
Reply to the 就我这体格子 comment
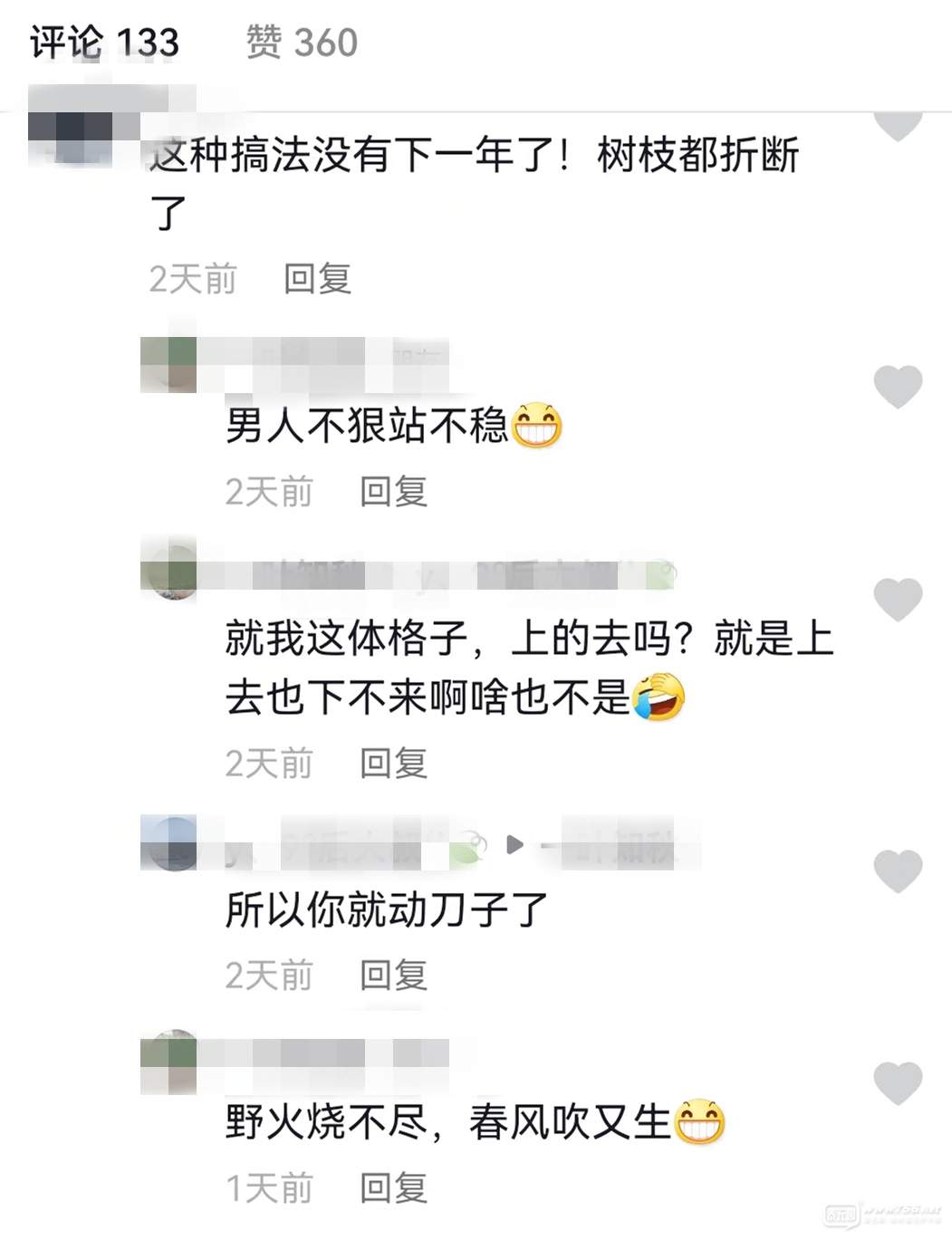coord(393,763)
